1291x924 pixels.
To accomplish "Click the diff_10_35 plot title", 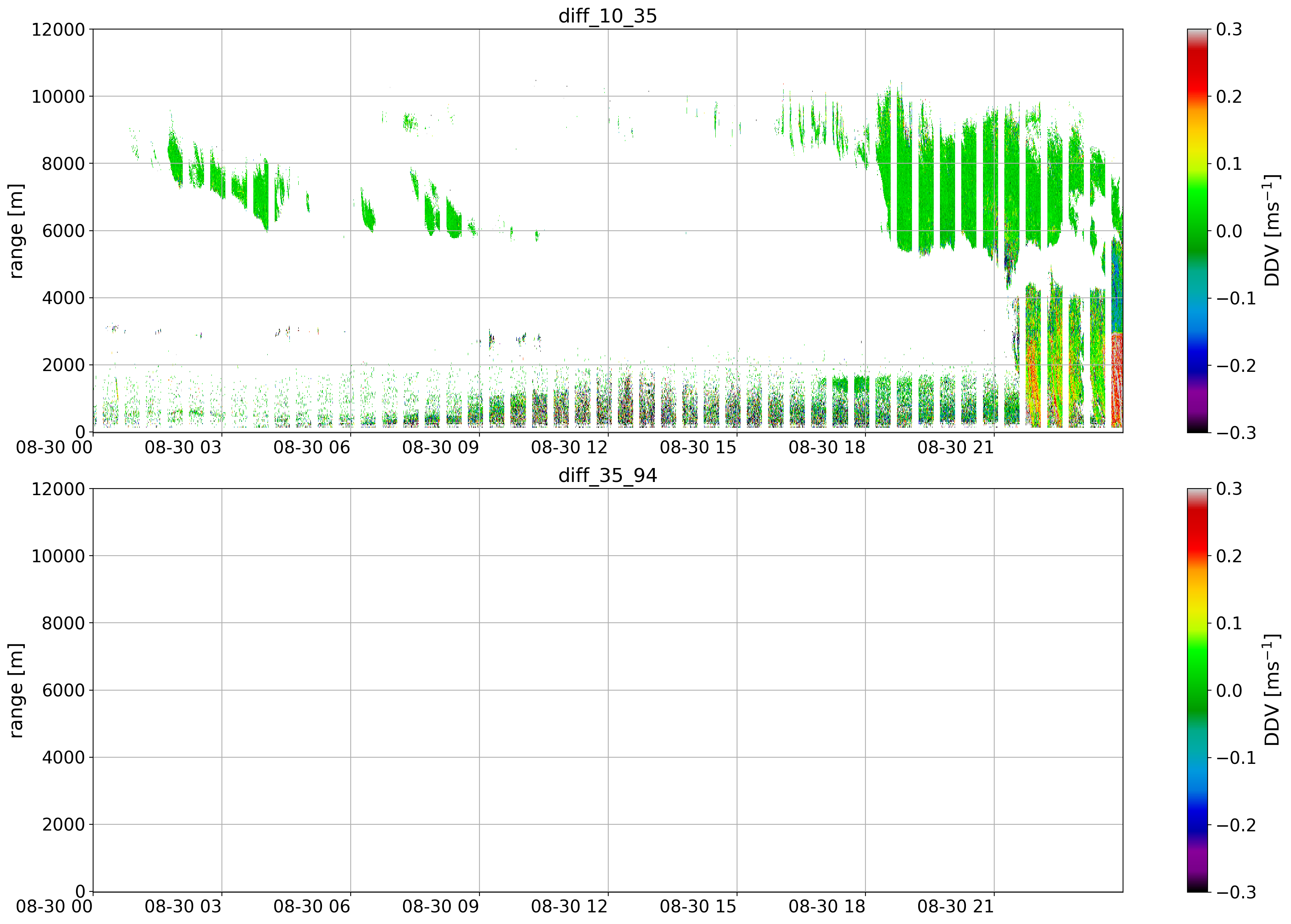I will 607,16.
